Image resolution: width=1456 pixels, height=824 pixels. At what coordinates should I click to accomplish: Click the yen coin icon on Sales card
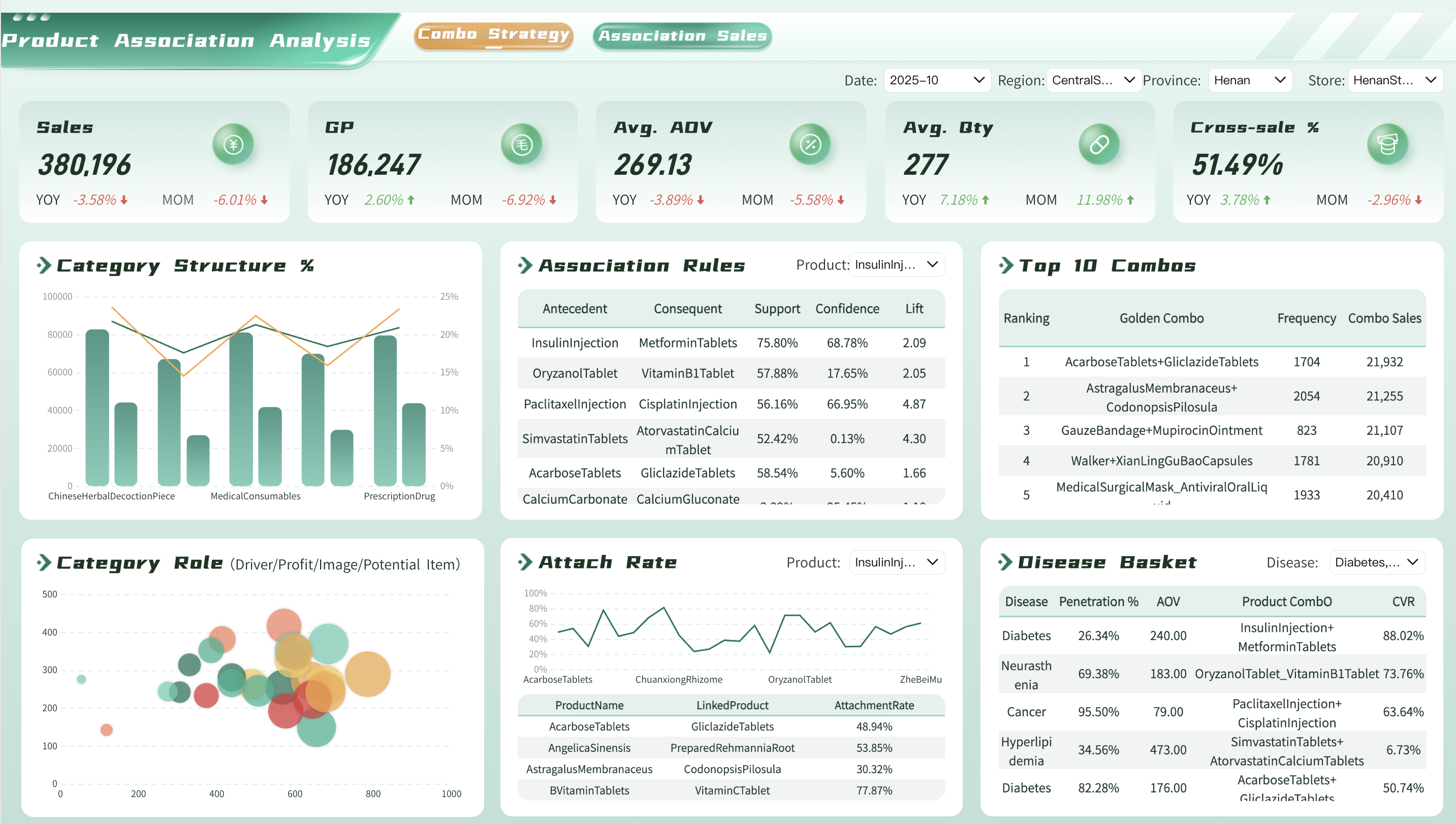coord(233,144)
